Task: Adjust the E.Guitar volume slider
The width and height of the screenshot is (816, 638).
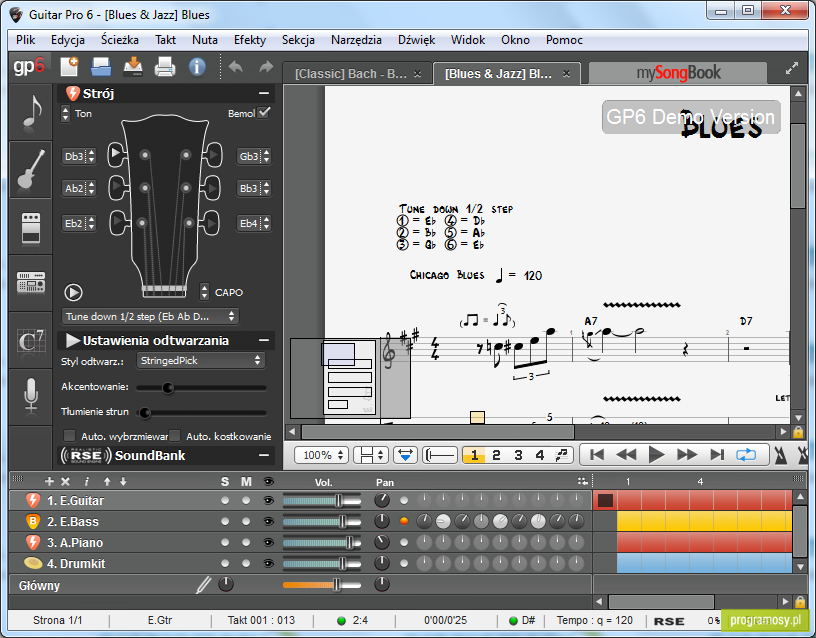Action: (322, 501)
